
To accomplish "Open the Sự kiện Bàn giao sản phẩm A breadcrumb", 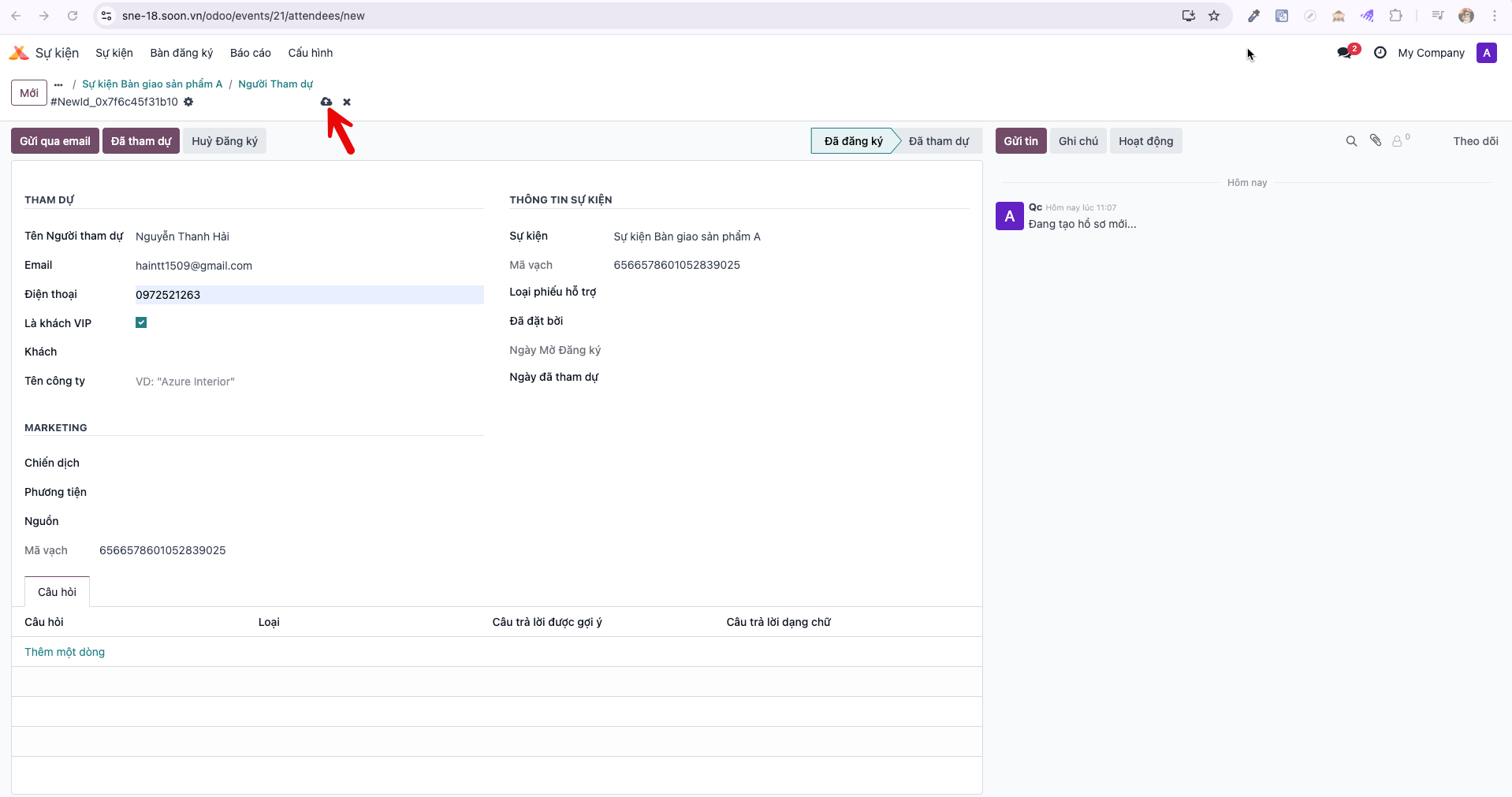I will (x=152, y=84).
